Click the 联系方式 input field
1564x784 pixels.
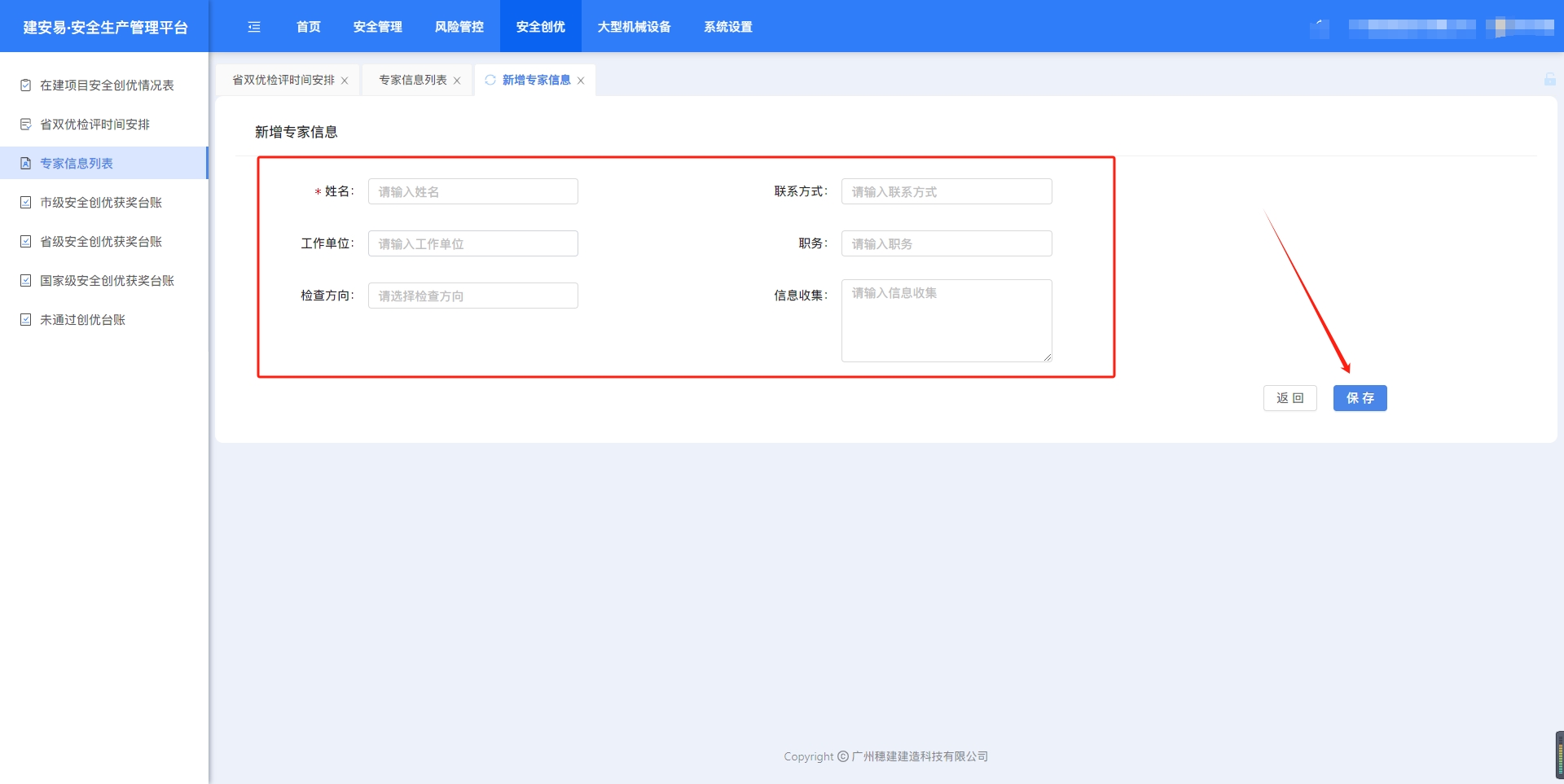[946, 191]
